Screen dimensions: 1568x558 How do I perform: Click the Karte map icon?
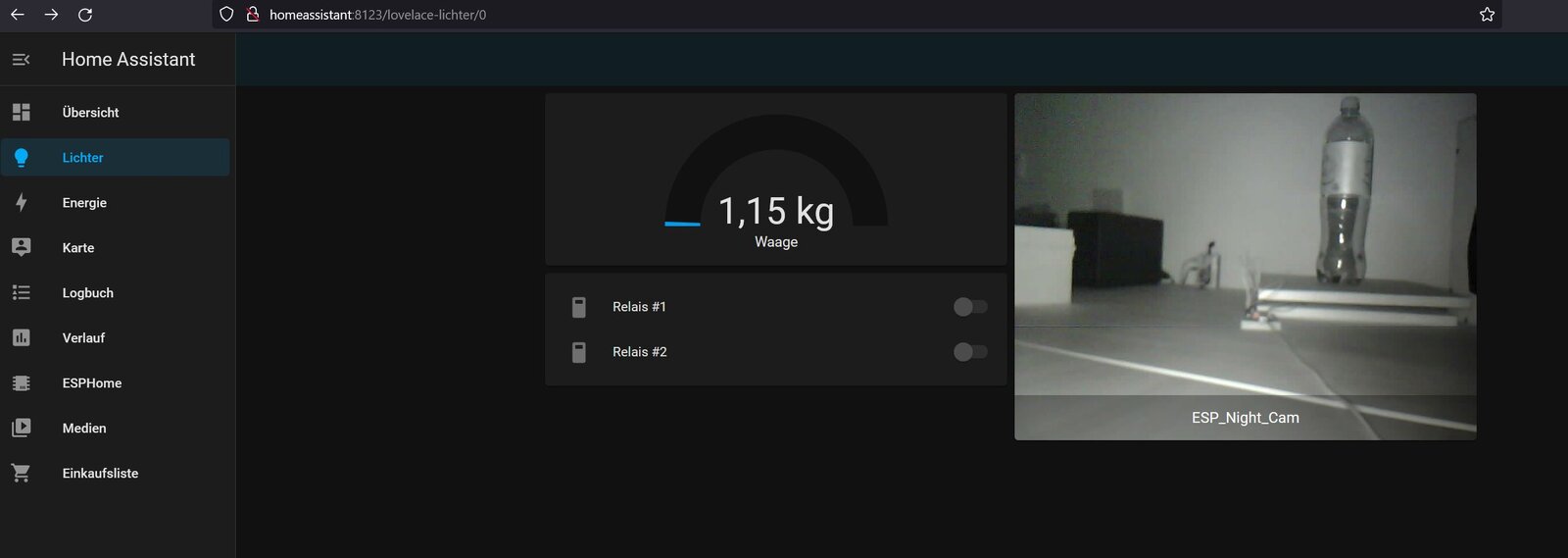coord(22,247)
